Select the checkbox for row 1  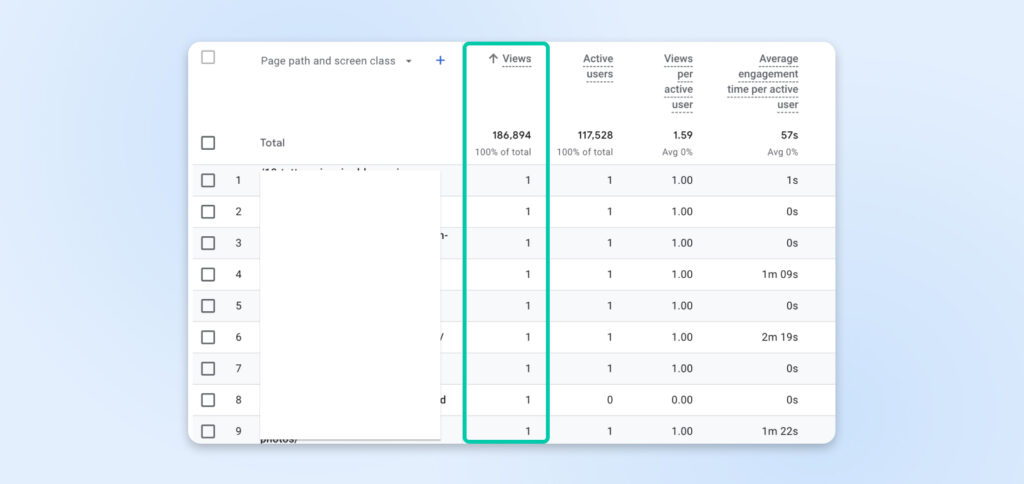(x=208, y=181)
